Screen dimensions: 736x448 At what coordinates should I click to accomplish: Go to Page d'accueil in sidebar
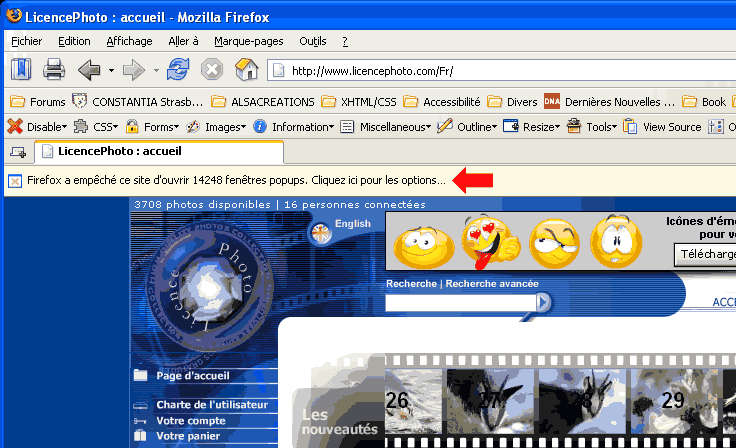[x=193, y=376]
